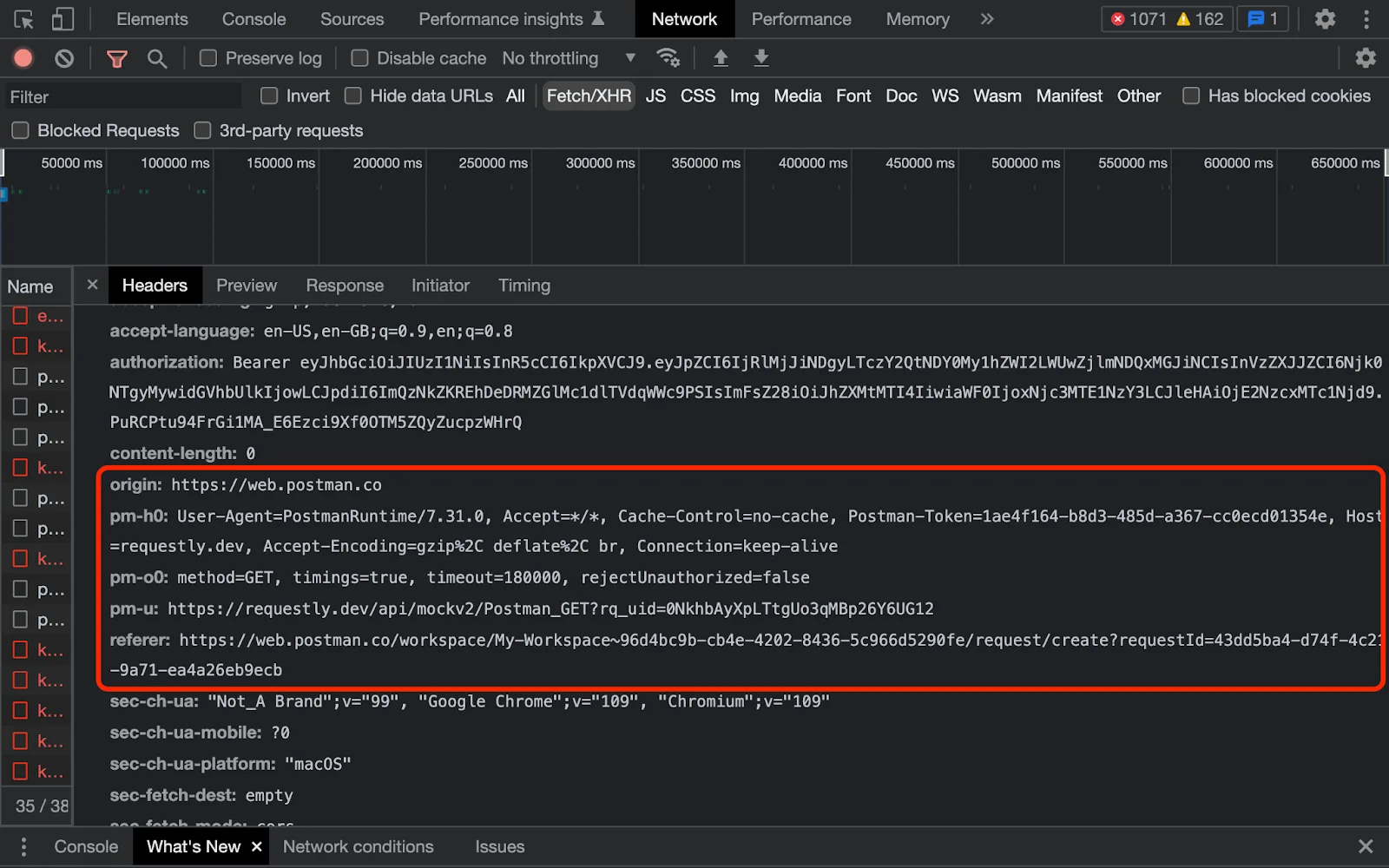This screenshot has width=1389, height=868.
Task: Open Console drawer tab
Action: (x=86, y=846)
